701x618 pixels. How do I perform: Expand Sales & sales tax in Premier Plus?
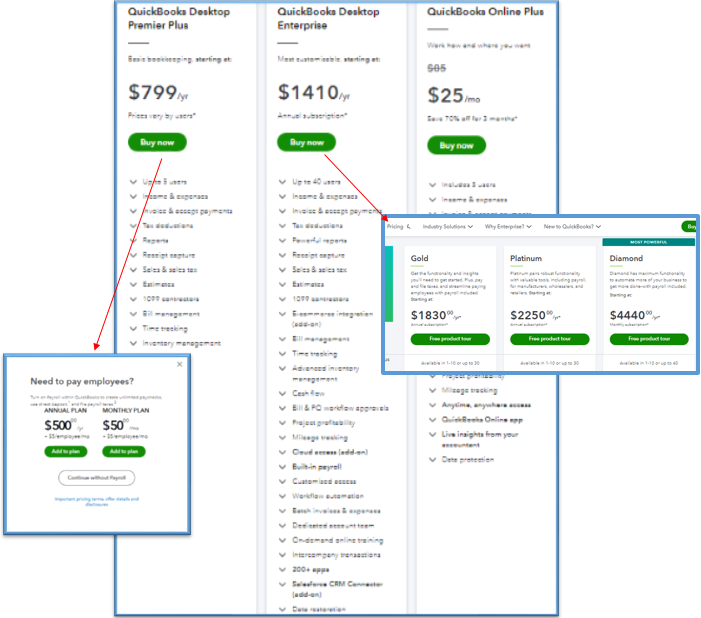[133, 270]
